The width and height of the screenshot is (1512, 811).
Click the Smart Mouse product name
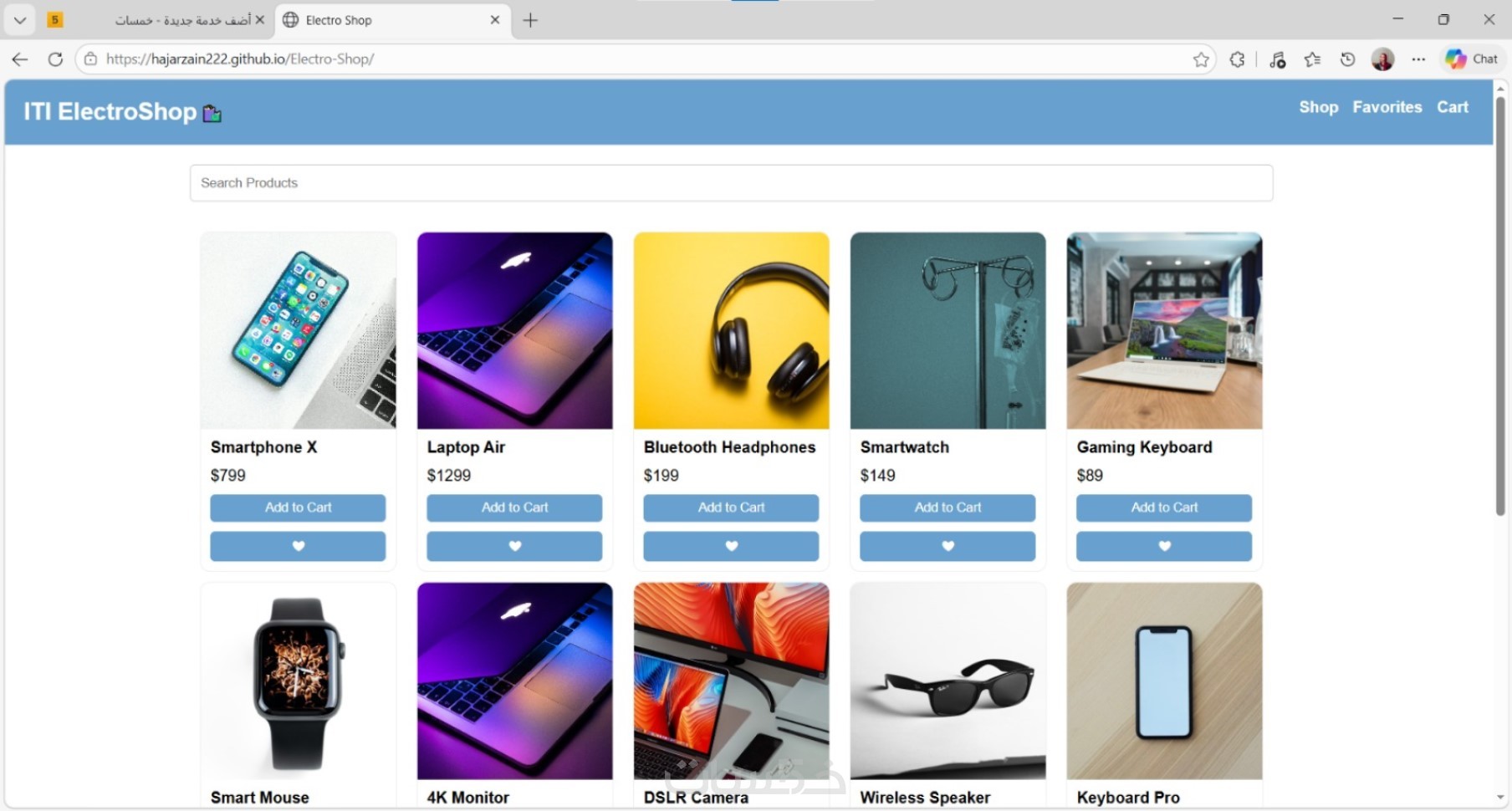pyautogui.click(x=260, y=798)
